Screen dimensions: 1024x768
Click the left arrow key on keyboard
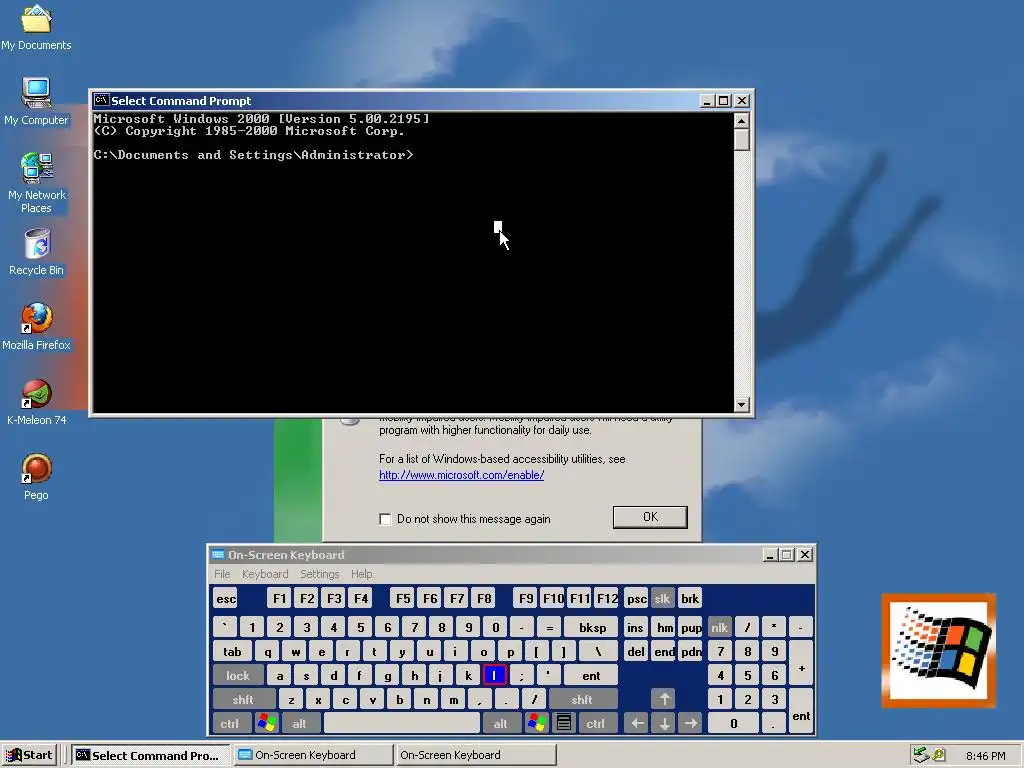pyautogui.click(x=637, y=723)
